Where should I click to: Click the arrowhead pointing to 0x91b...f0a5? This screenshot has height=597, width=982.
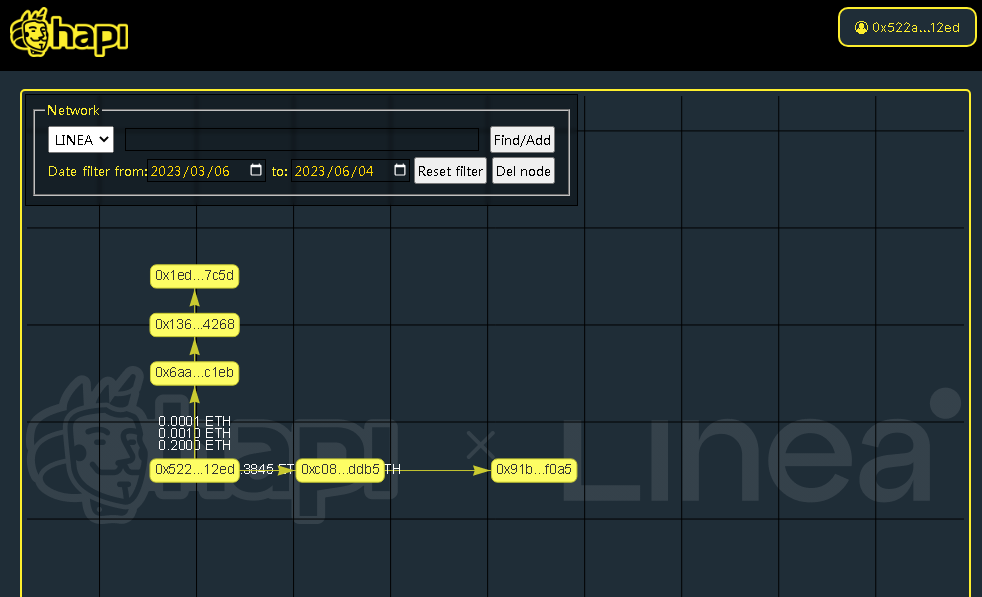[482, 470]
